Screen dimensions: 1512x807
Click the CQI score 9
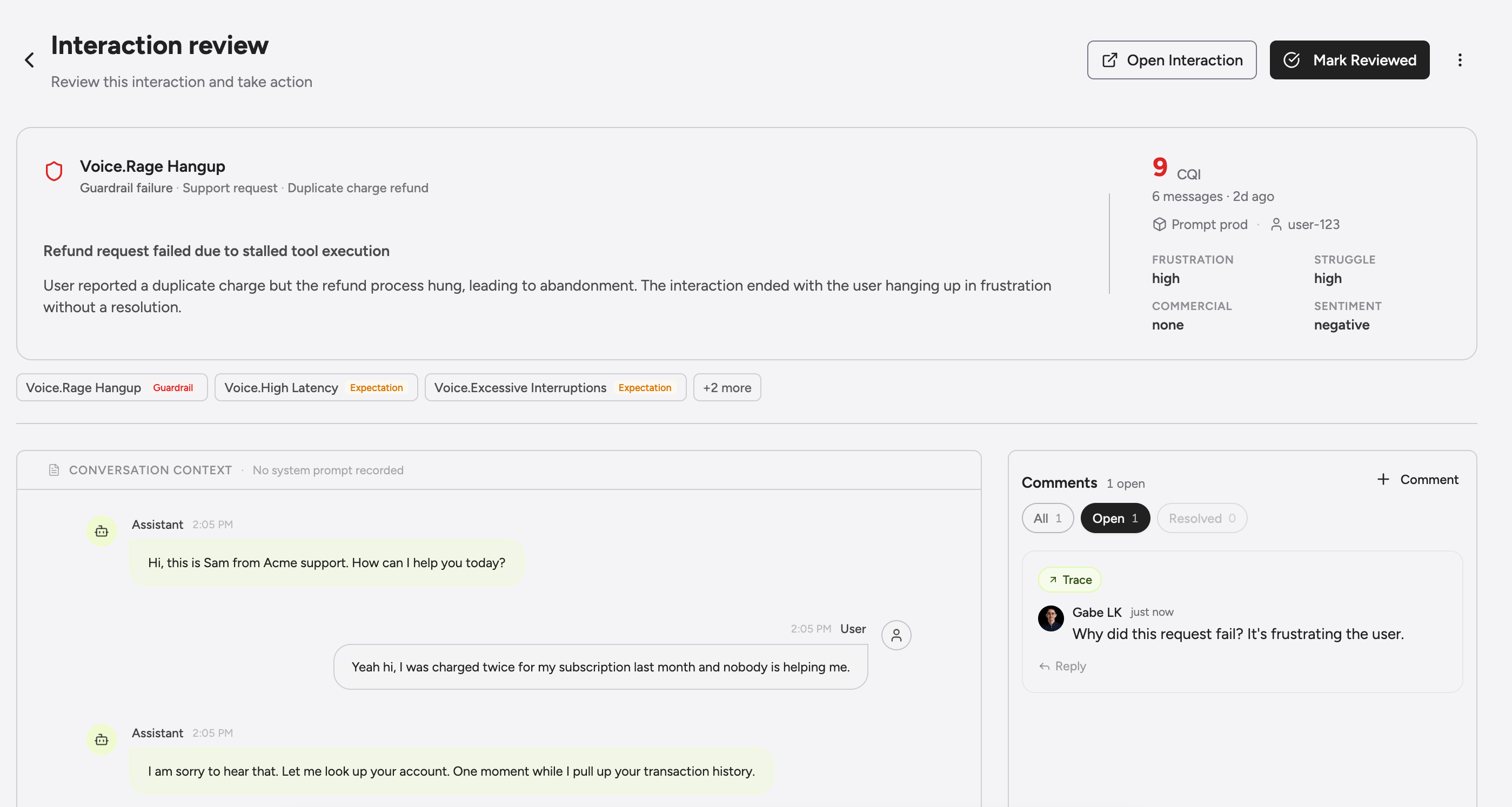1159,167
